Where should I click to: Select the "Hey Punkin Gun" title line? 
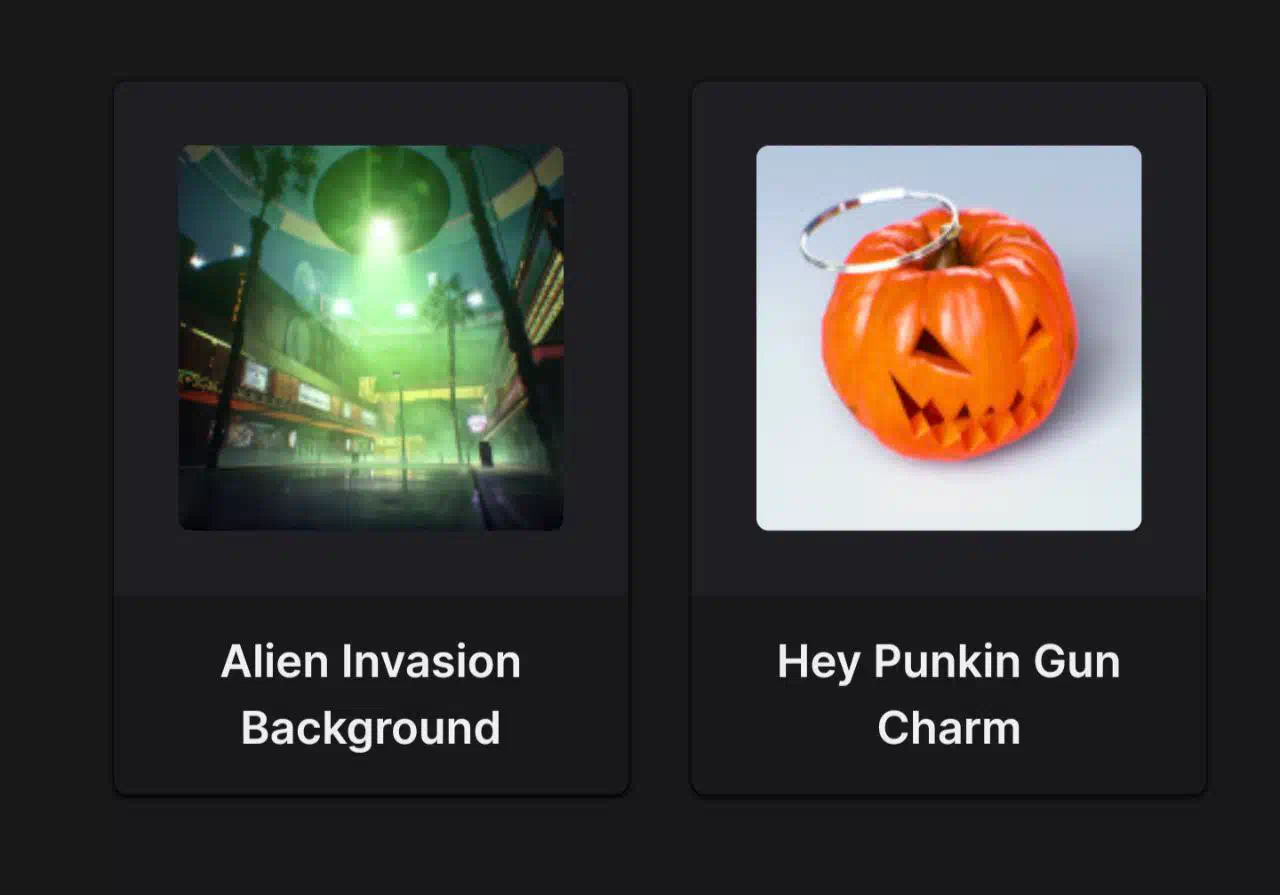coord(949,662)
